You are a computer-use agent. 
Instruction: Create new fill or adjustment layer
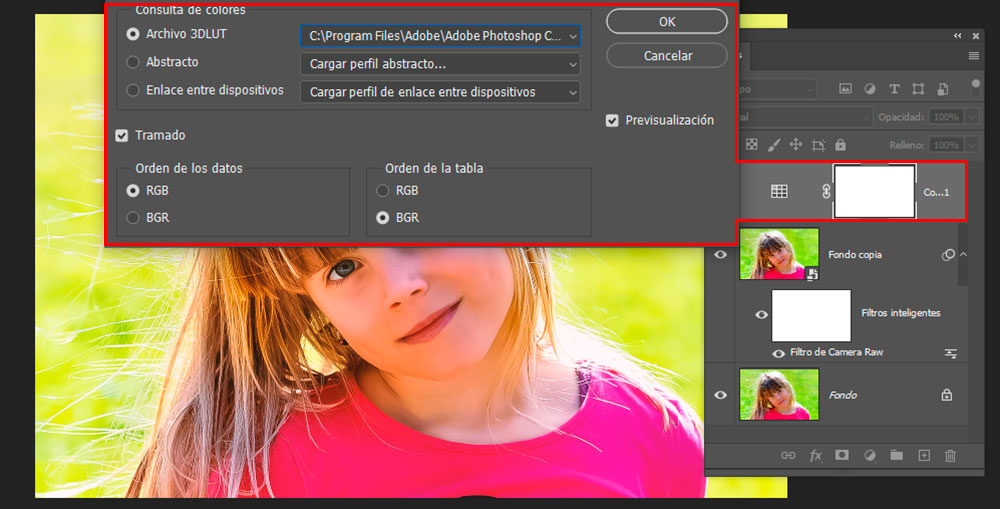(869, 455)
